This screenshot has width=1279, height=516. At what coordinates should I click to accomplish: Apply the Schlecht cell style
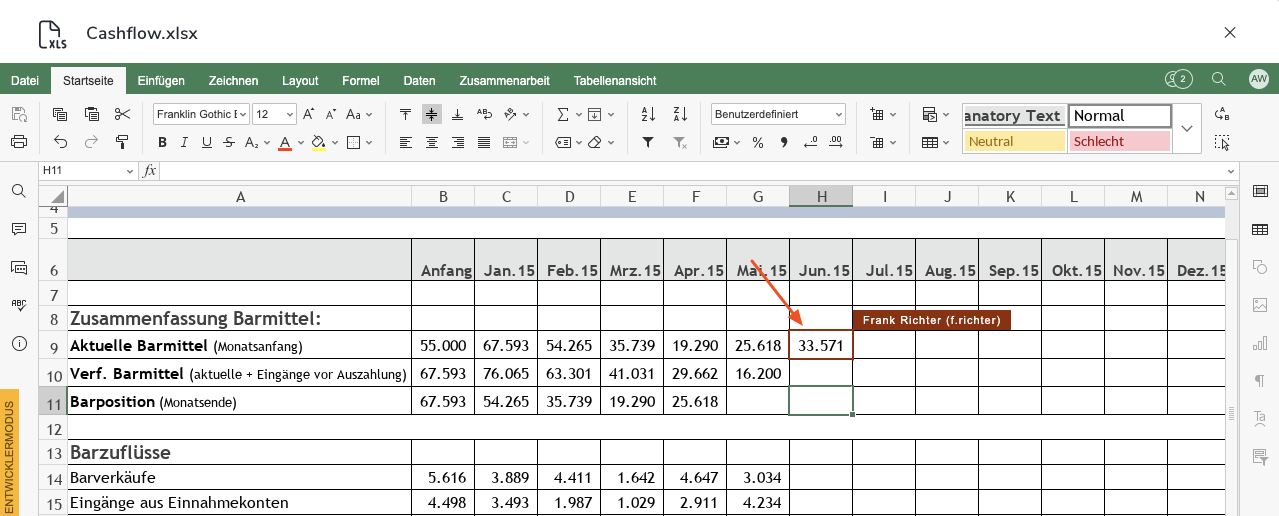tap(1119, 142)
